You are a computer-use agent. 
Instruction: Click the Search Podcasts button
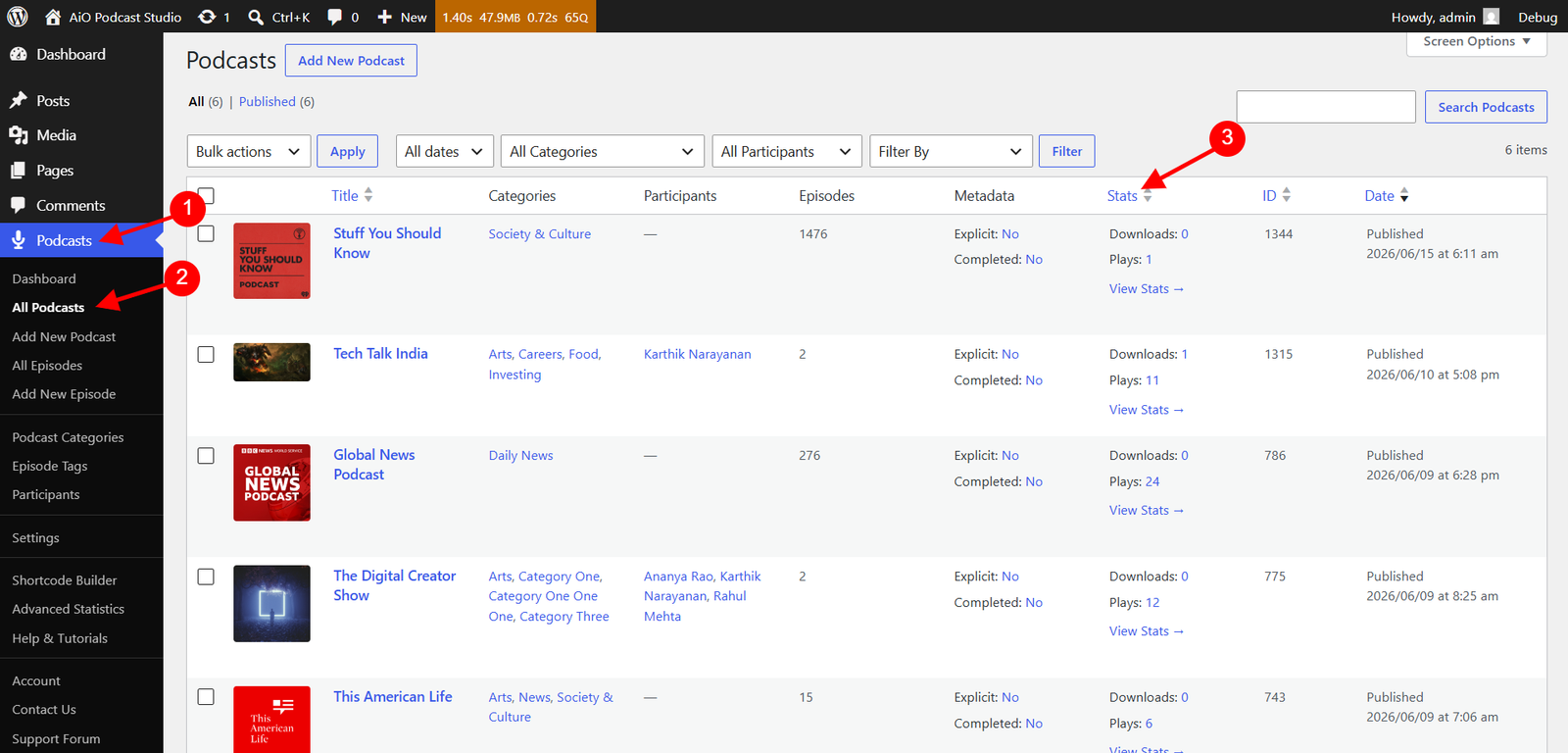pyautogui.click(x=1486, y=107)
